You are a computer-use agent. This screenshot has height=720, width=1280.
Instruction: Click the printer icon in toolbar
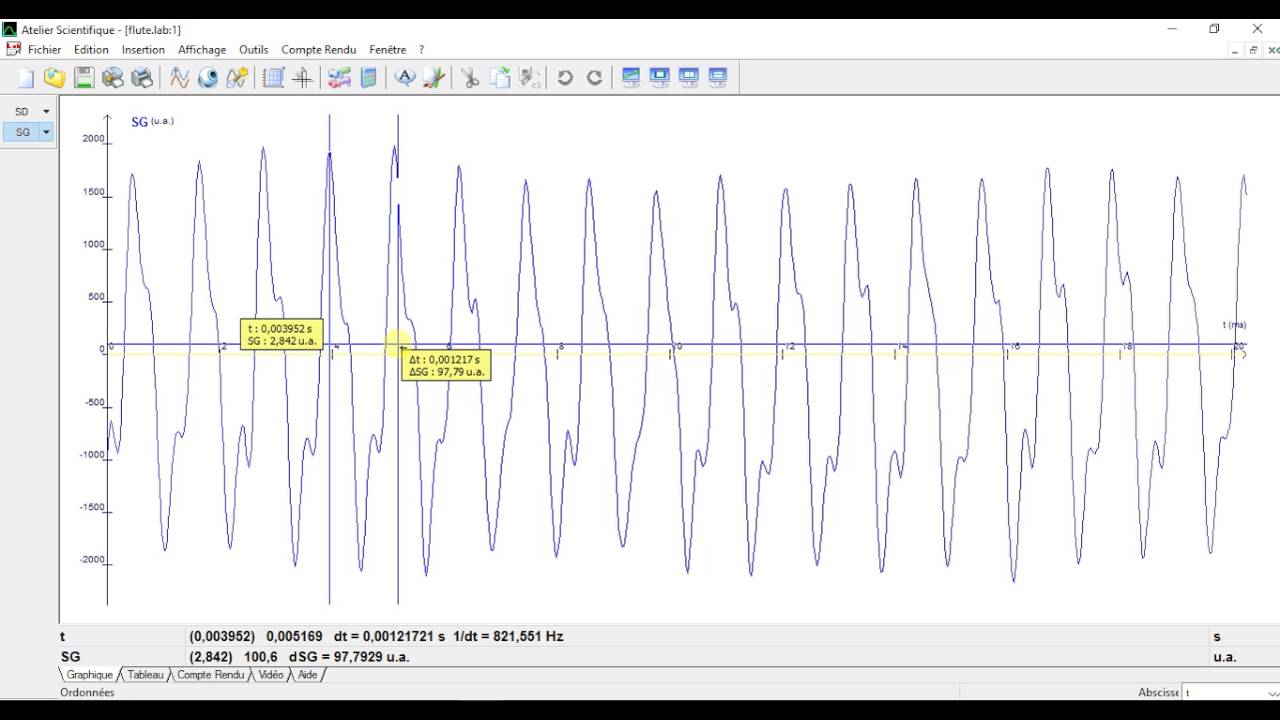point(142,78)
